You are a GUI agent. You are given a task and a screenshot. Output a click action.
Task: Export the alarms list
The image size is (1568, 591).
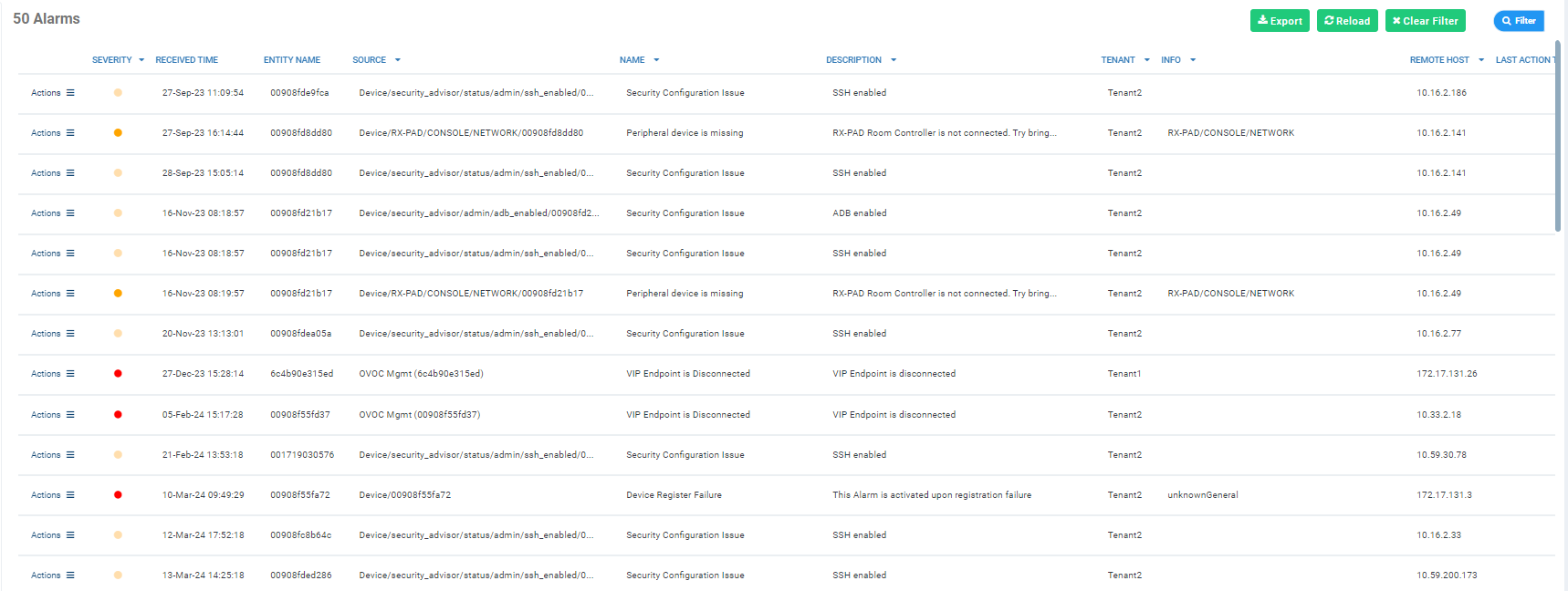click(x=1279, y=21)
